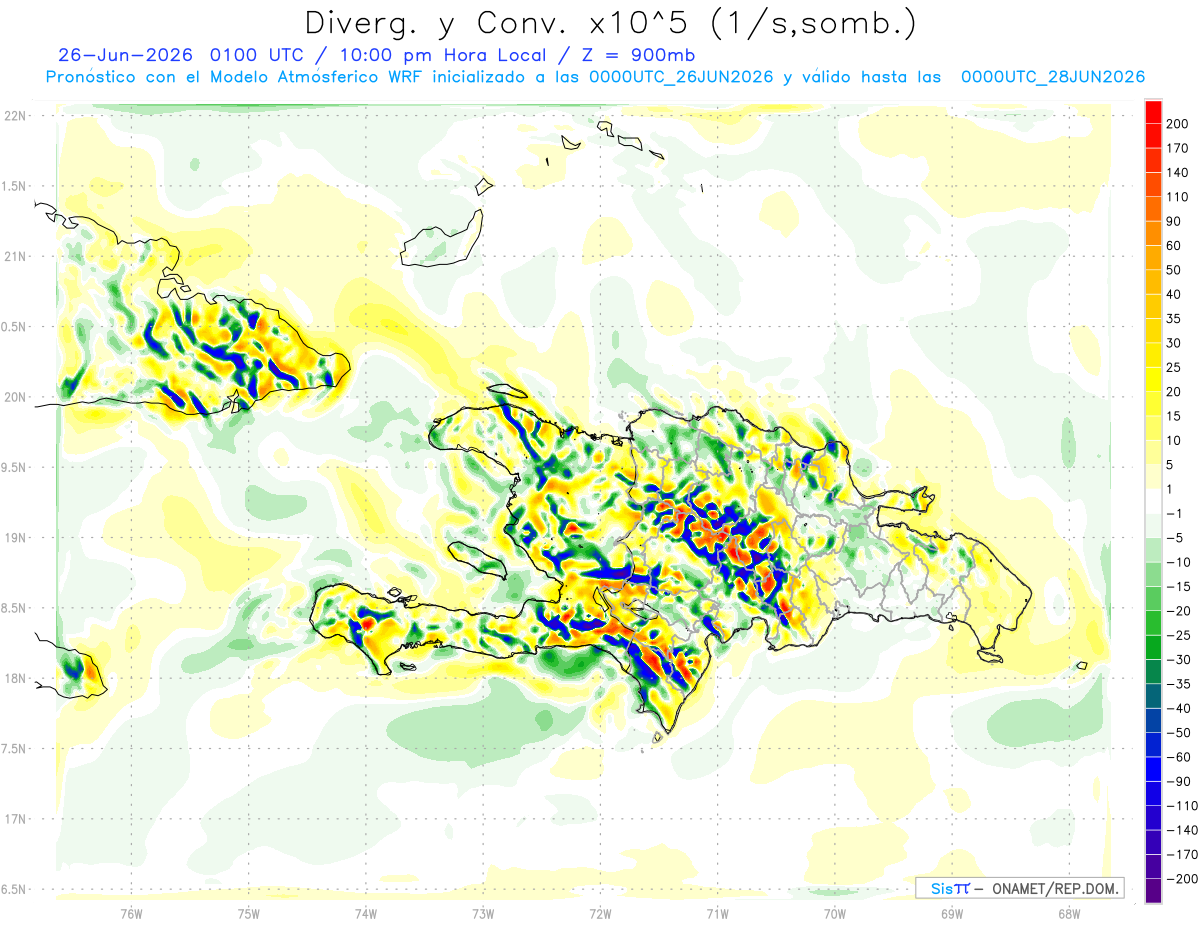This screenshot has width=1200, height=927.
Task: Click the colorbar label "-170"
Action: click(1181, 854)
